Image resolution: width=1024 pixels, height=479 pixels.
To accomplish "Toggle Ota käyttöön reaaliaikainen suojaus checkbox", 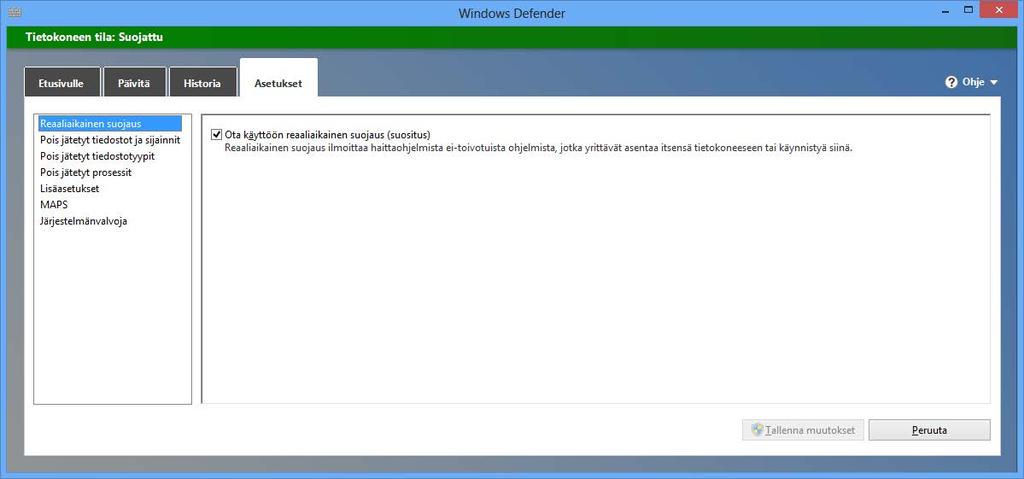I will coord(217,135).
